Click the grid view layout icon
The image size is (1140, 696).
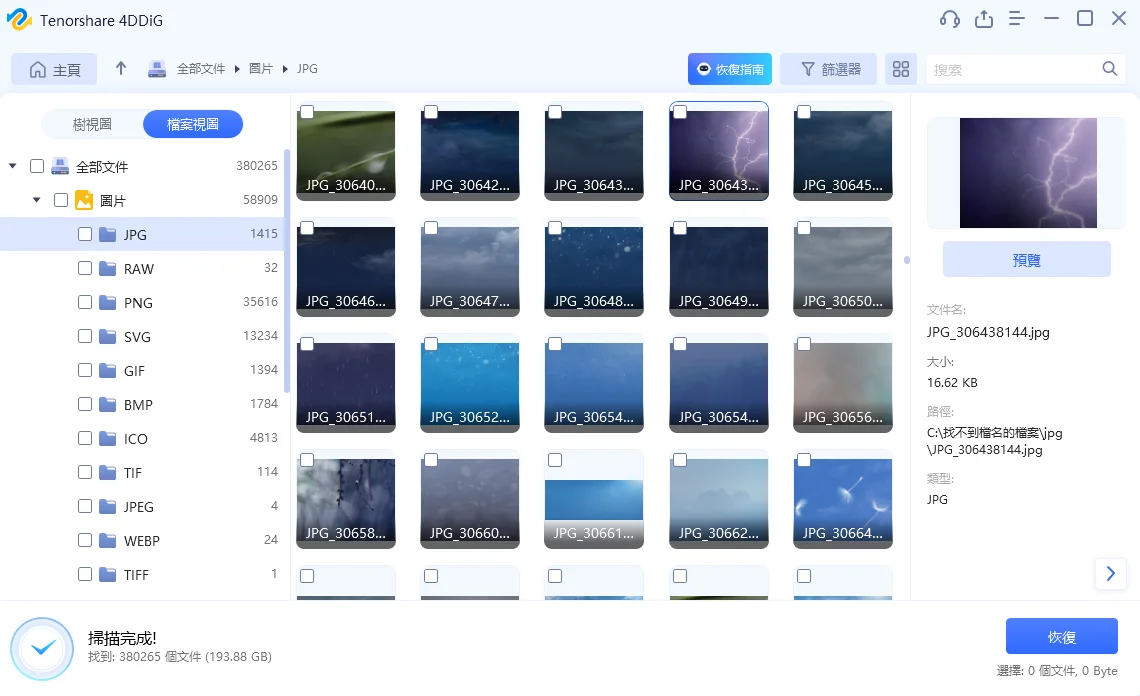[x=900, y=68]
